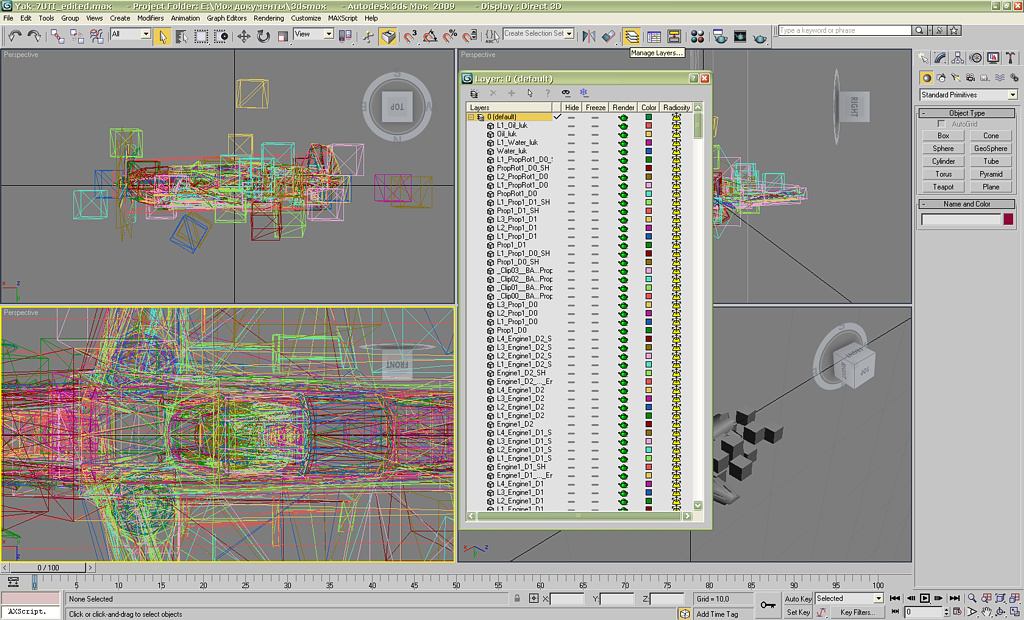Click the Key Filters button
This screenshot has width=1024, height=620.
coord(856,612)
